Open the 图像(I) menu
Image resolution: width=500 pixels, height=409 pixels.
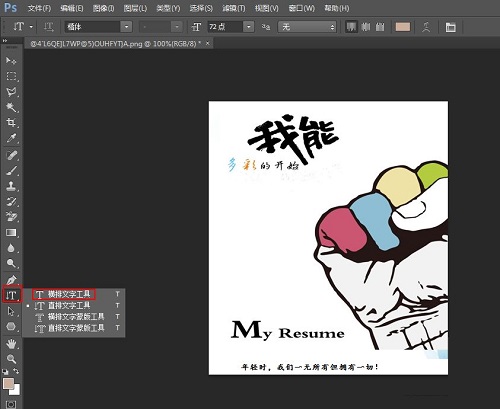[x=103, y=8]
